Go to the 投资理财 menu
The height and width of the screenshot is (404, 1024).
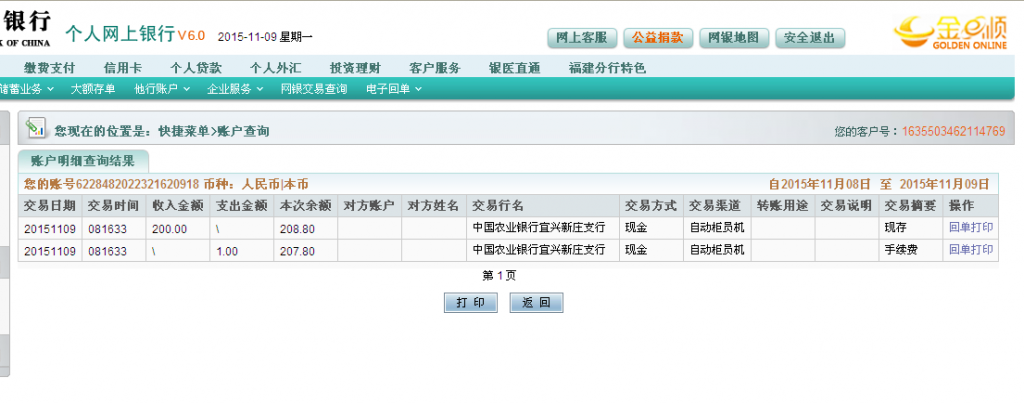(x=355, y=68)
